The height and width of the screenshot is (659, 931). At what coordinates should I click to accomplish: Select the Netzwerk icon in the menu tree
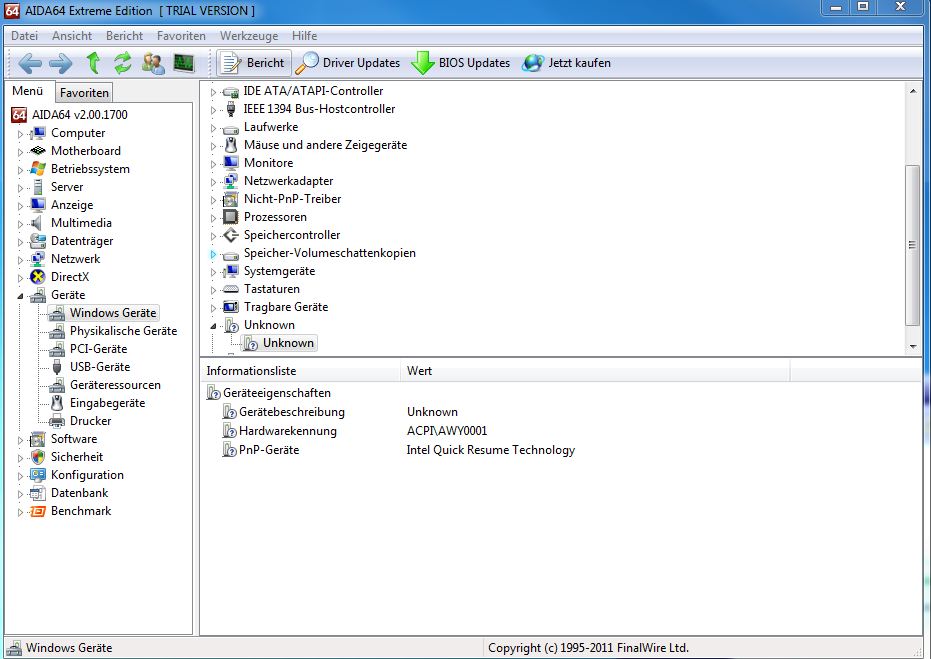pos(37,259)
